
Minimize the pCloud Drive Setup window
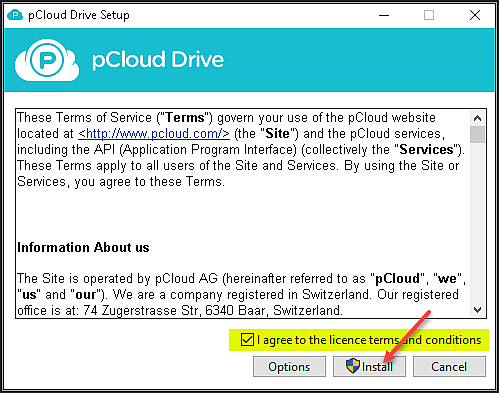click(384, 15)
